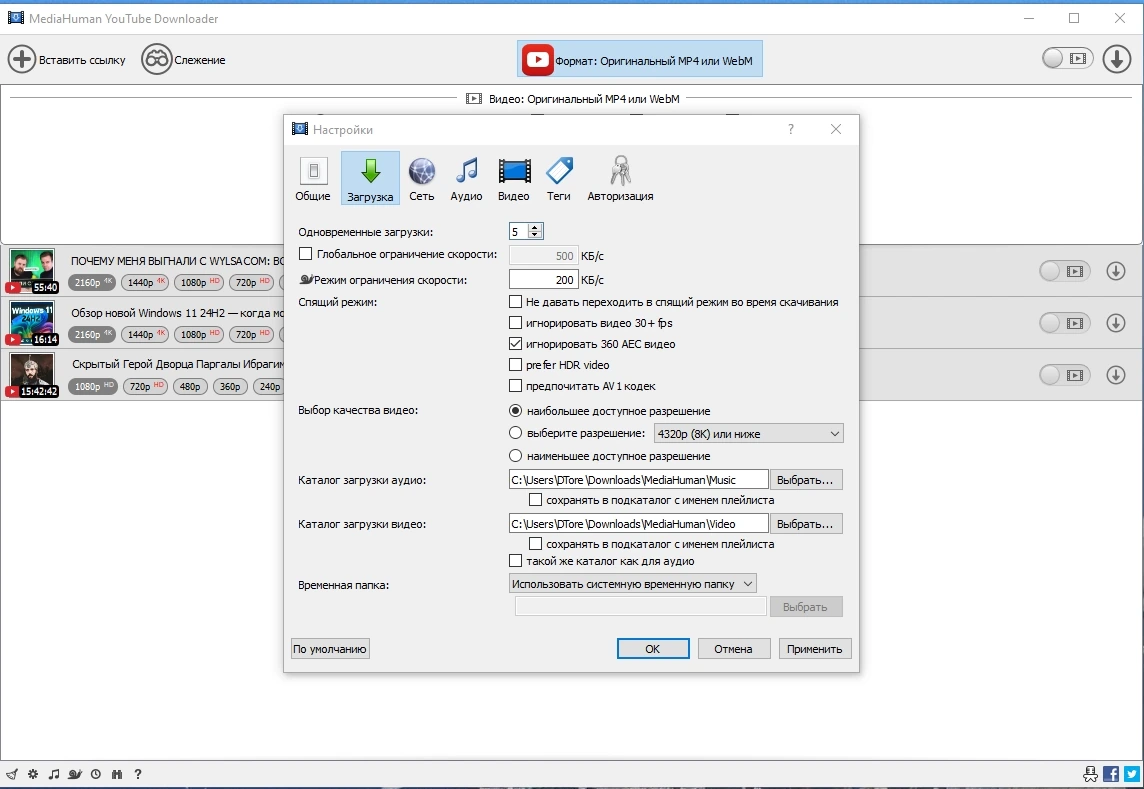Screen dimensions: 1144x789
Task: Check 'игнорировать видео 30+ fps'
Action: click(x=515, y=323)
